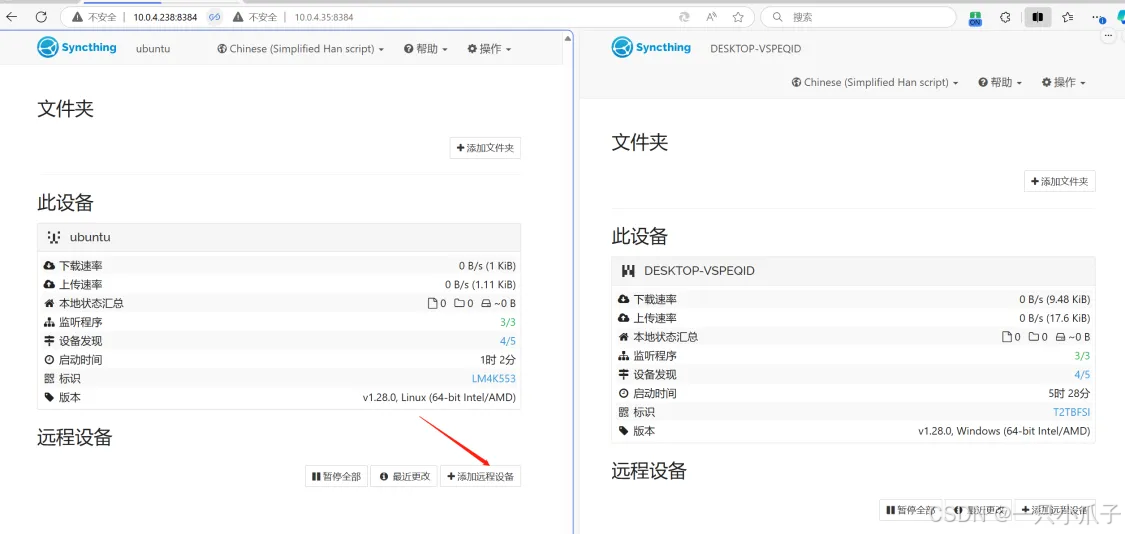Image resolution: width=1125 pixels, height=534 pixels.
Task: Open language dropdown in DESKTOP-VSPEQID pane
Action: [875, 83]
